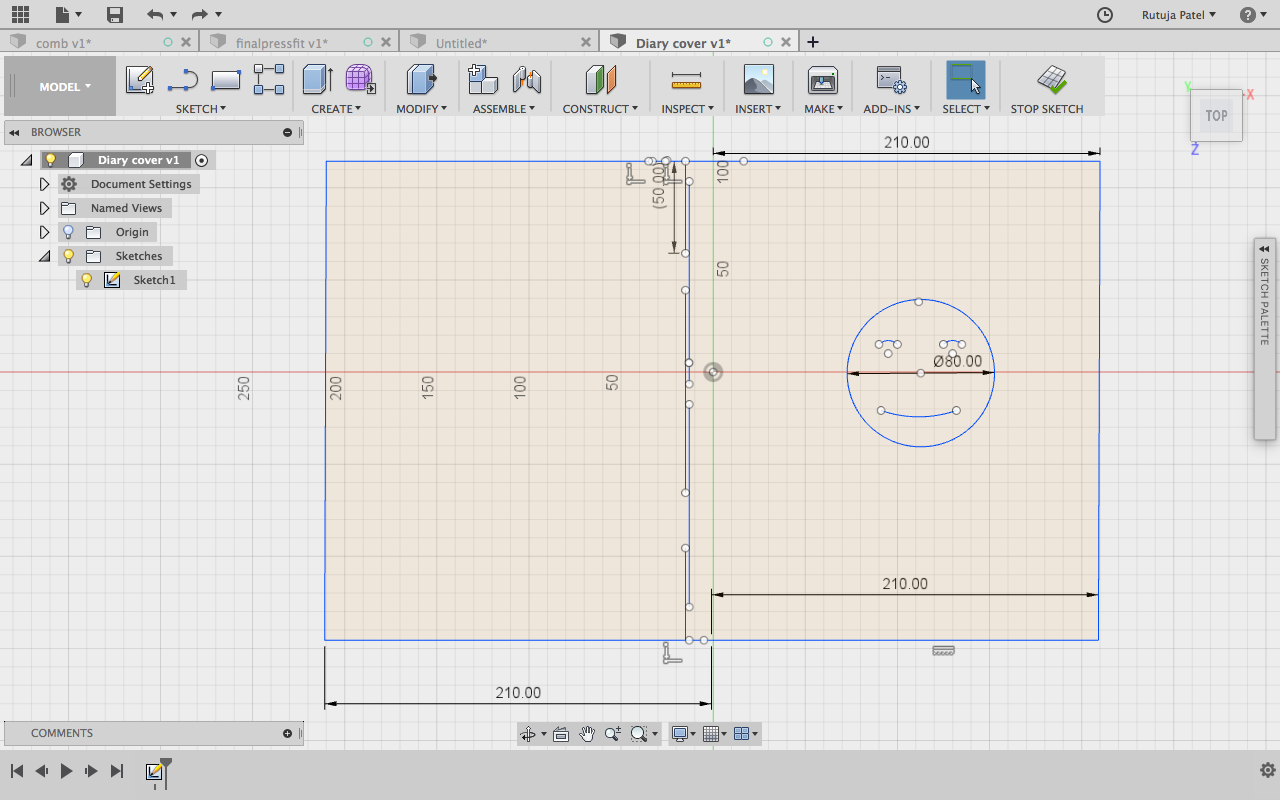Expand the Origin node
This screenshot has height=800, width=1280.
tap(44, 232)
